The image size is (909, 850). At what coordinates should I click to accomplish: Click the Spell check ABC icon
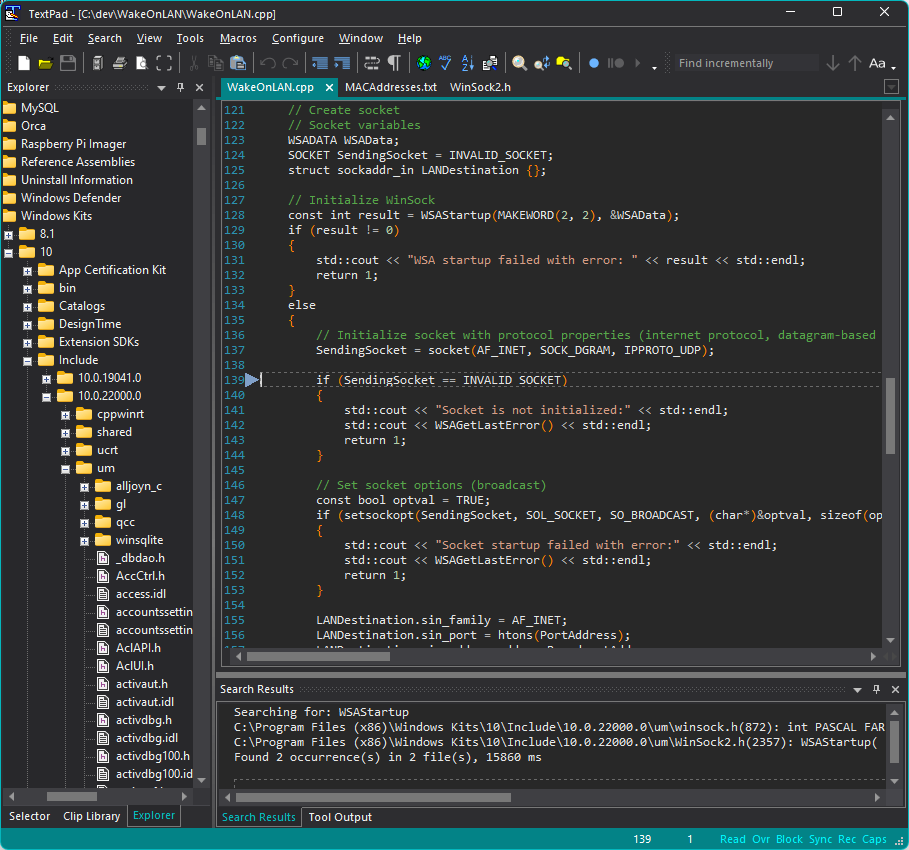click(x=444, y=63)
